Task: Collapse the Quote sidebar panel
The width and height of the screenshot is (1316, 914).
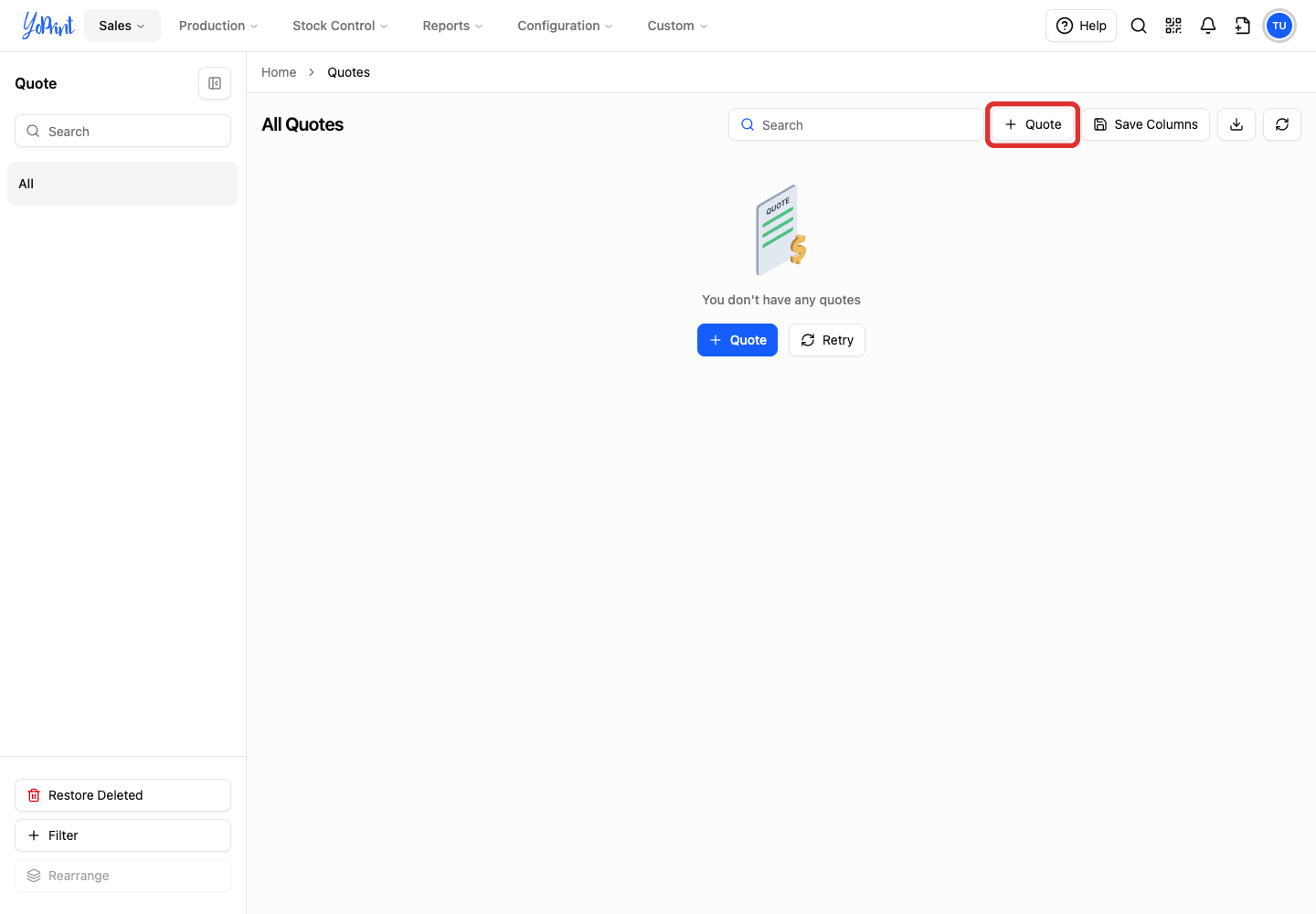Action: (x=215, y=83)
